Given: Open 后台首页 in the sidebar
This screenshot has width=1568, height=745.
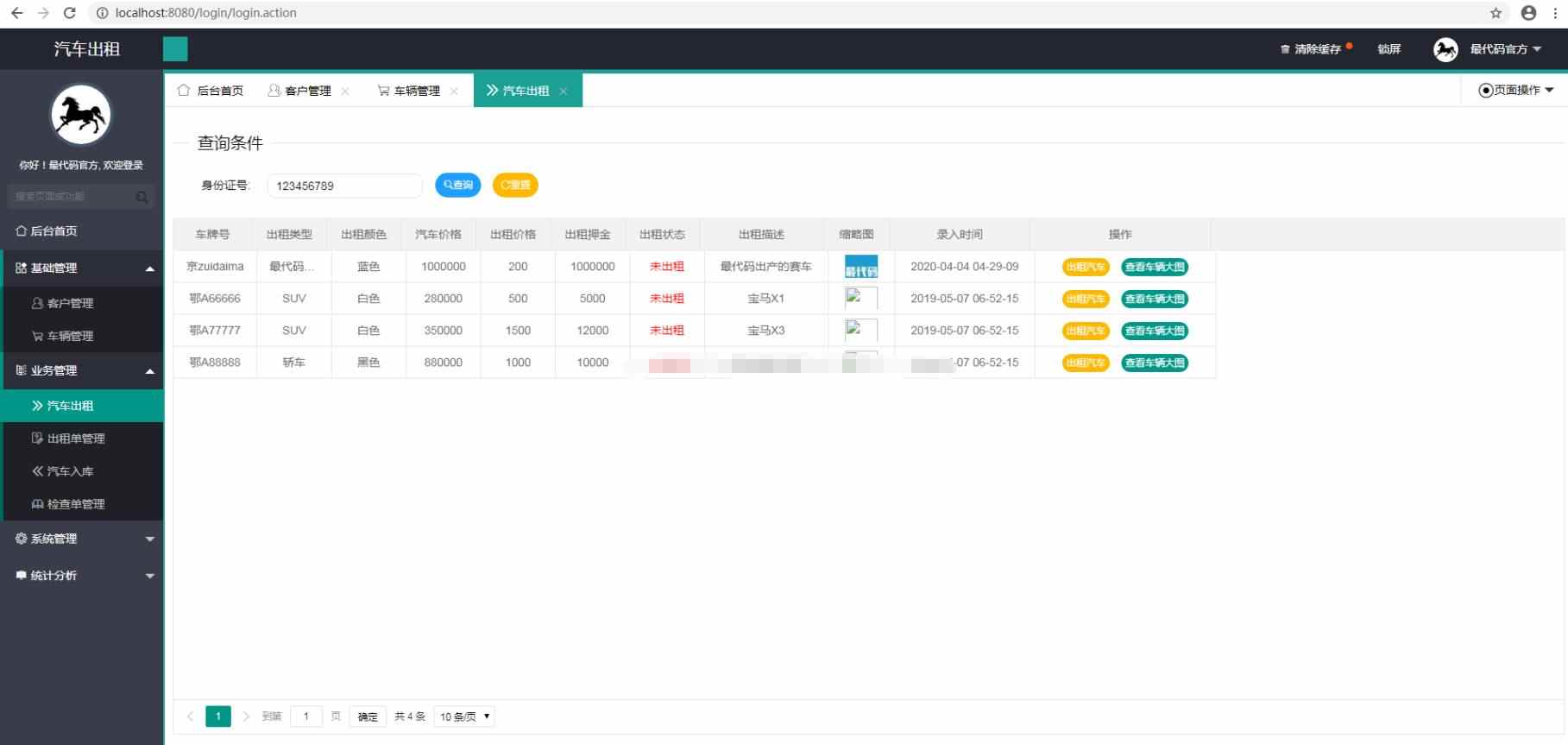Looking at the screenshot, I should 82,231.
